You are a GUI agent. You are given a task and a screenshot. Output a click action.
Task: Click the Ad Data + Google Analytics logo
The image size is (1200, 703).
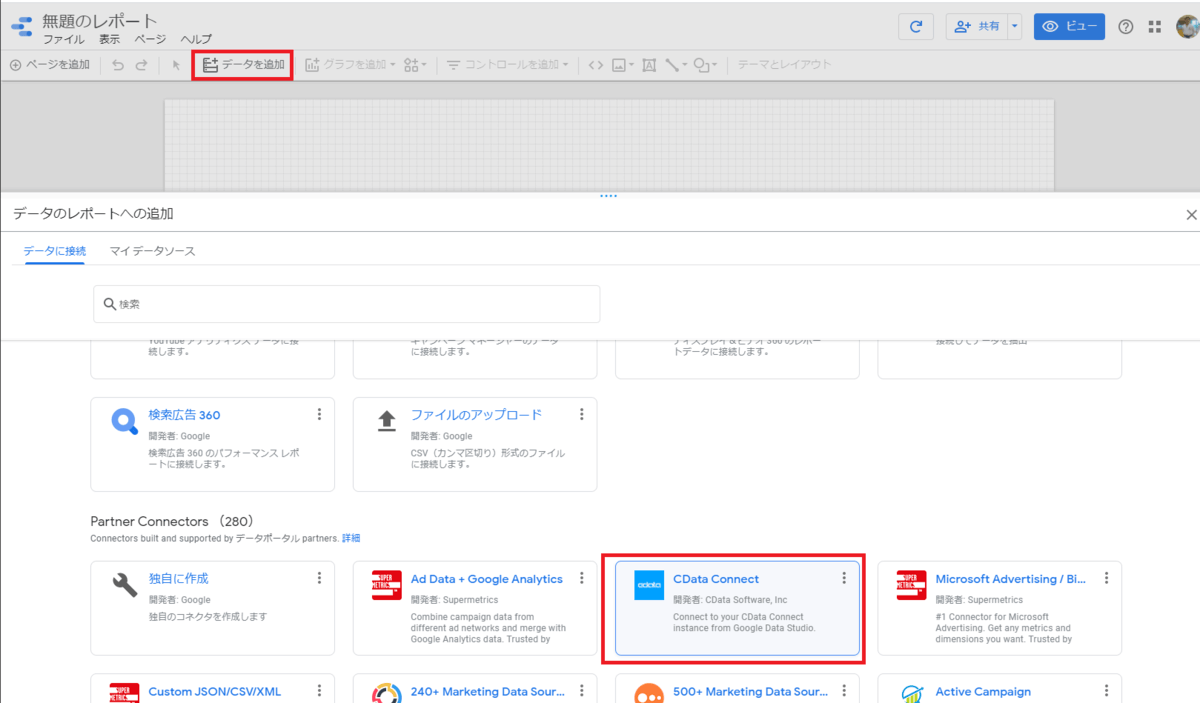tap(387, 585)
